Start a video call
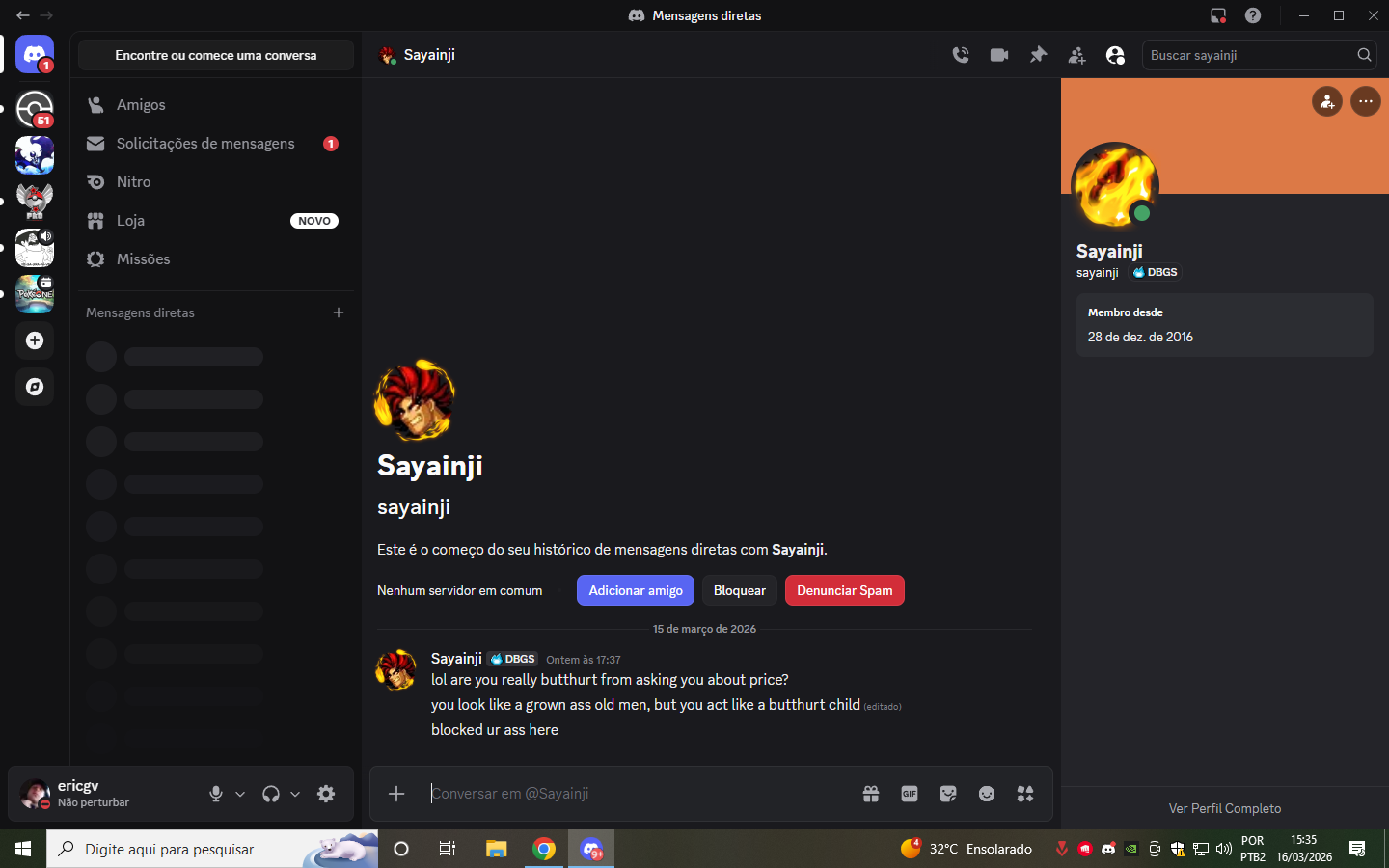Screen dimensions: 1389x868 [x=999, y=55]
